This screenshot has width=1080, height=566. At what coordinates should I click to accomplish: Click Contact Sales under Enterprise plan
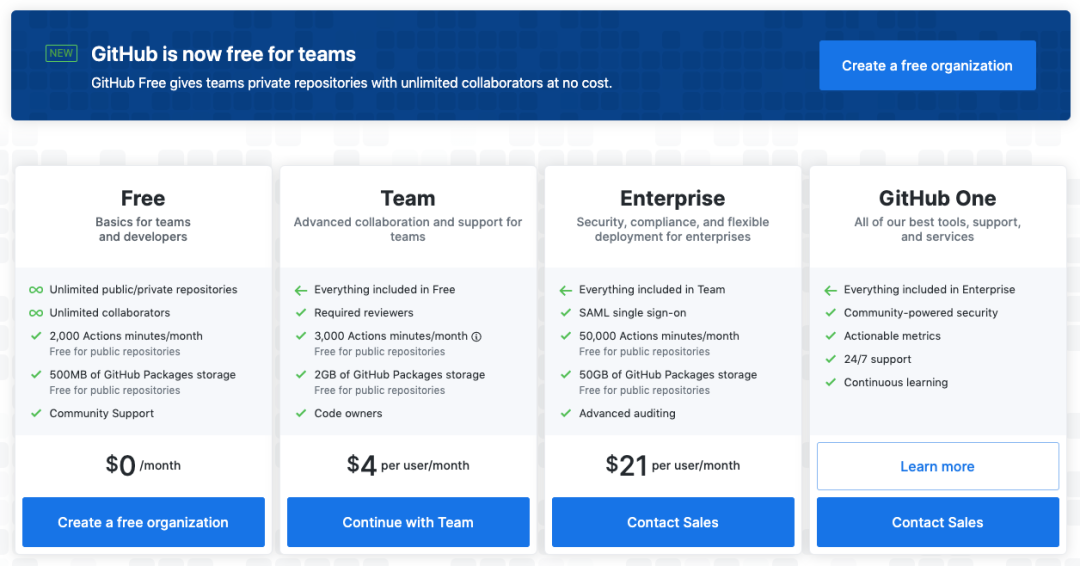tap(673, 522)
